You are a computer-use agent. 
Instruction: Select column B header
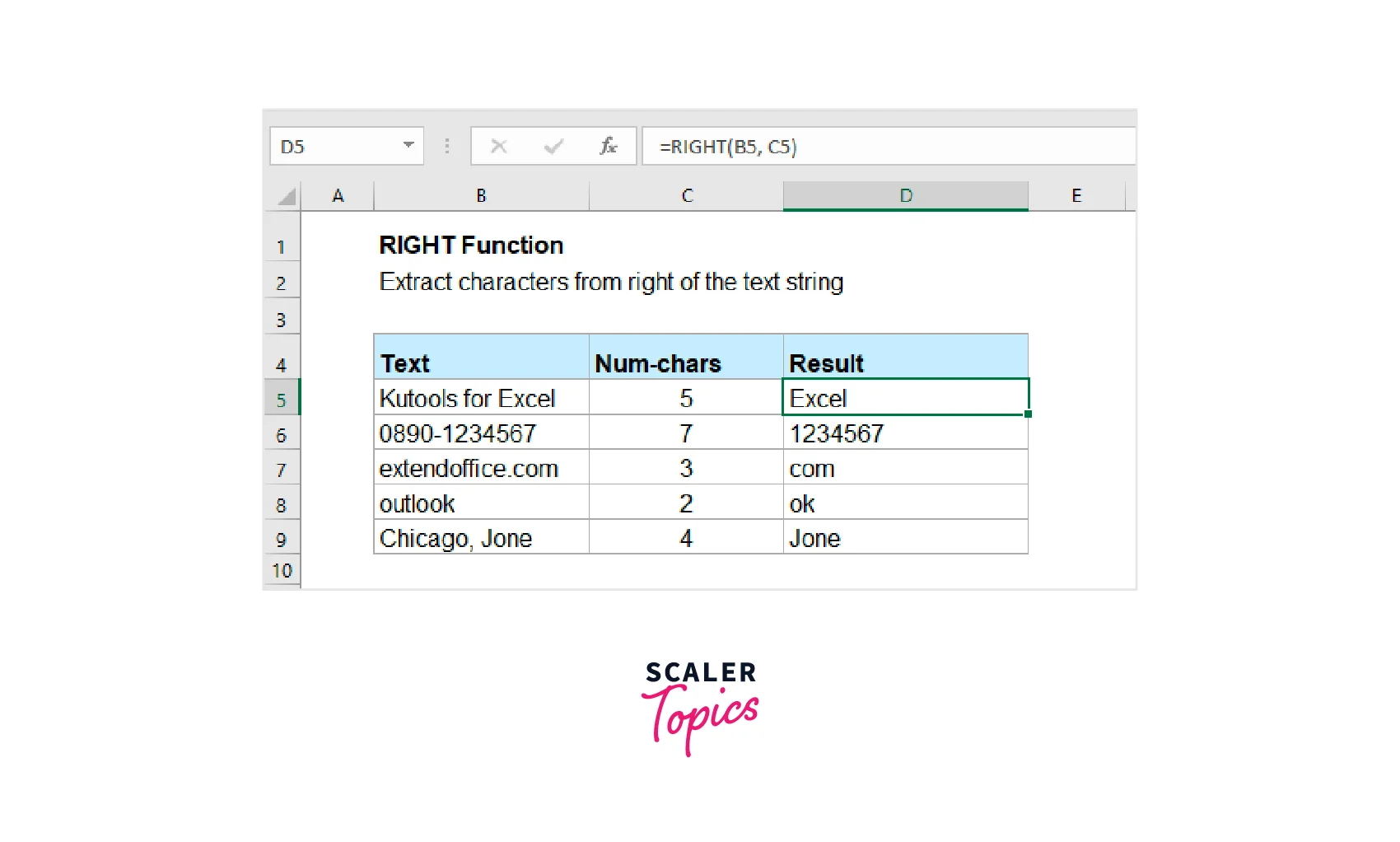coord(481,196)
